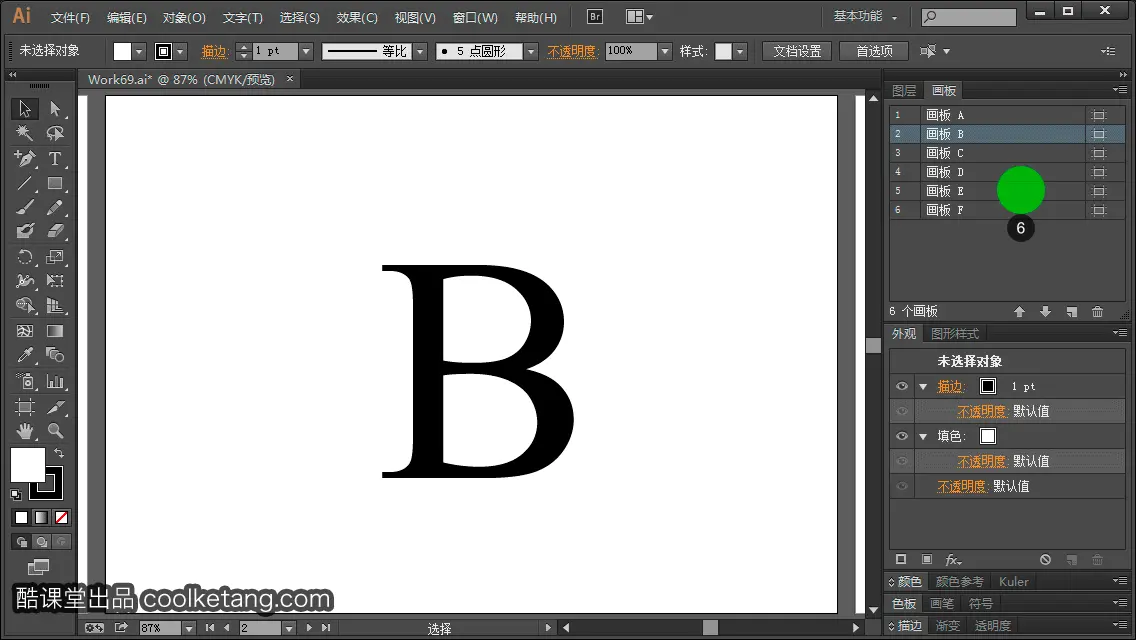Toggle visibility of 填色 appearance row
This screenshot has height=640, width=1136.
902,436
